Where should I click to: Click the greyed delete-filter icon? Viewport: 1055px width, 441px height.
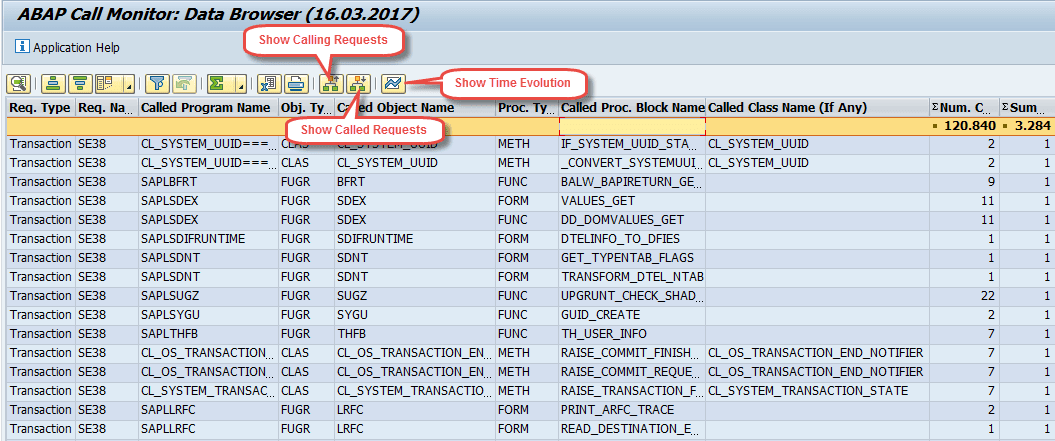click(183, 83)
